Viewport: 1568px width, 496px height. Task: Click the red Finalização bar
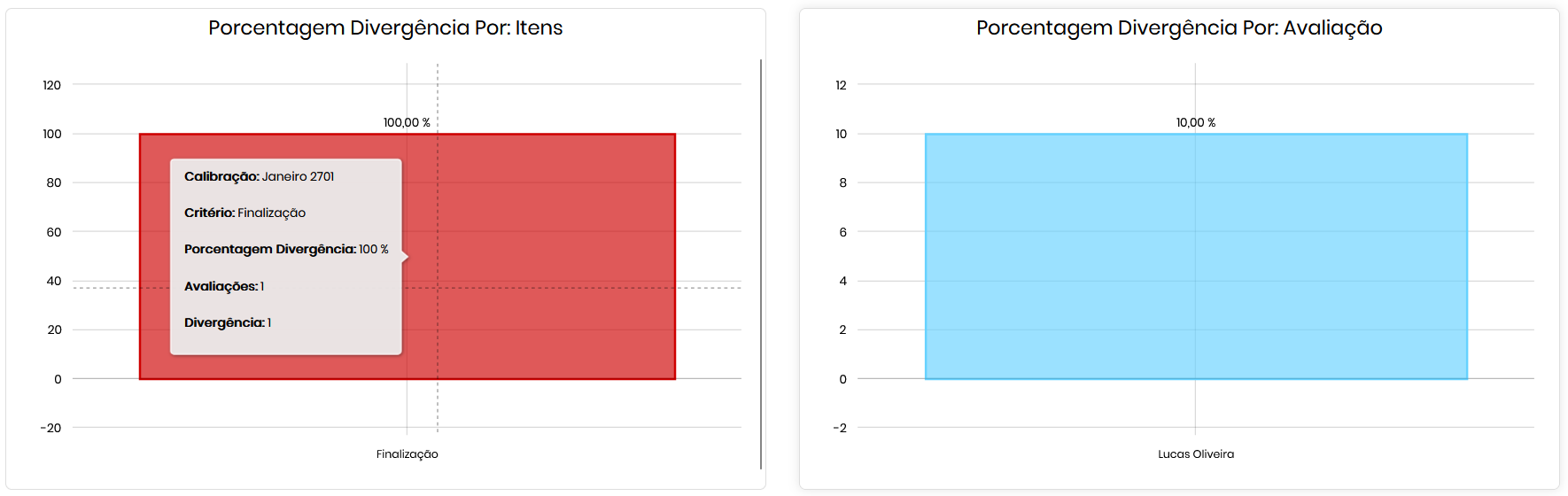[540, 257]
